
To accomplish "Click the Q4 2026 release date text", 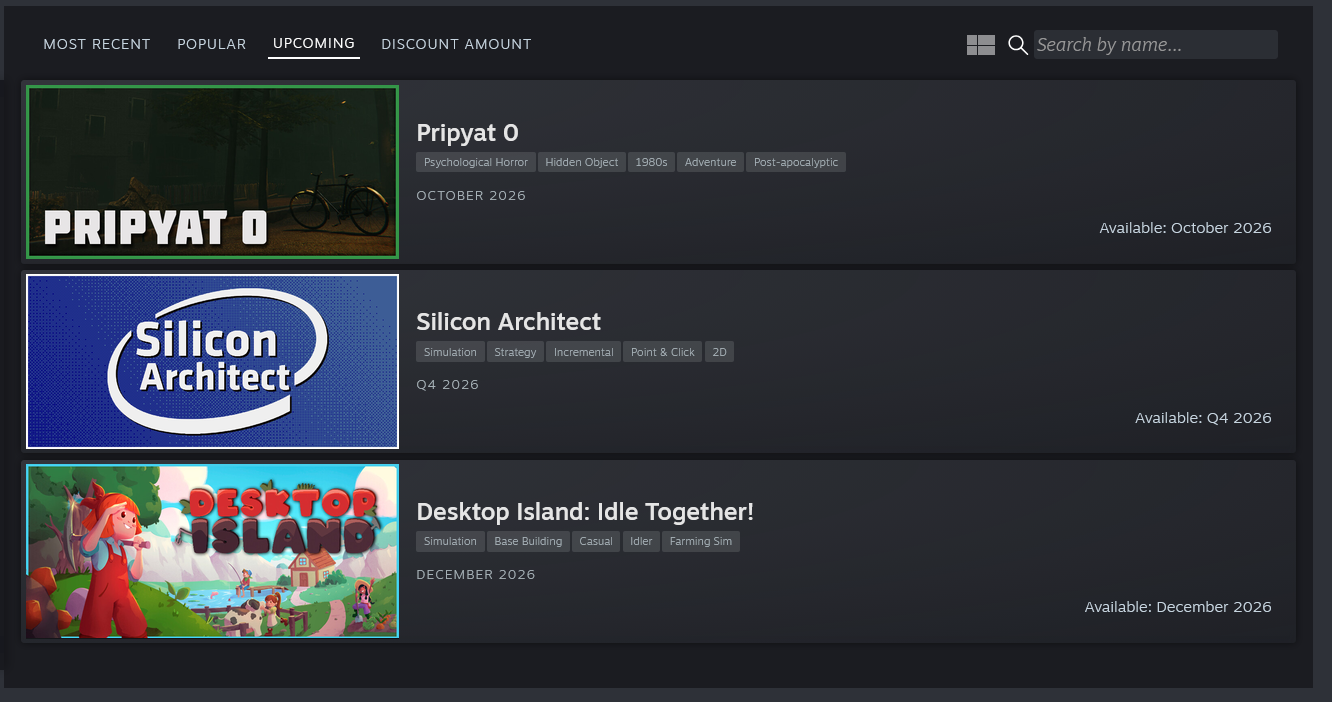I will click(x=448, y=385).
